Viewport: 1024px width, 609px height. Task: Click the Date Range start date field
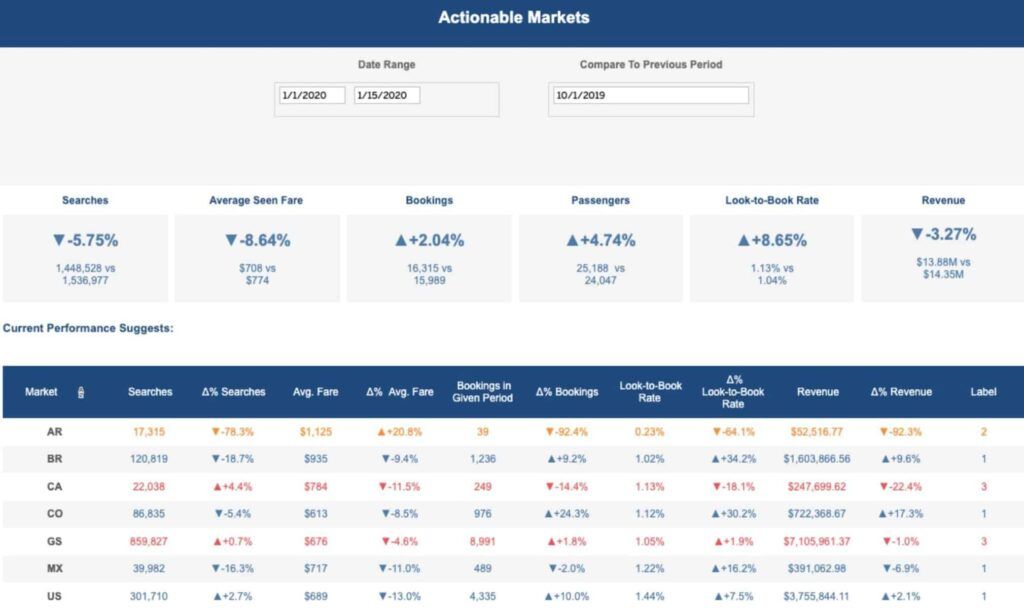312,95
